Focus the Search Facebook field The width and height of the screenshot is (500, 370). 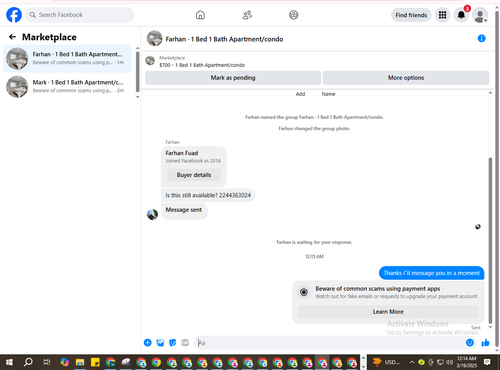(x=80, y=15)
